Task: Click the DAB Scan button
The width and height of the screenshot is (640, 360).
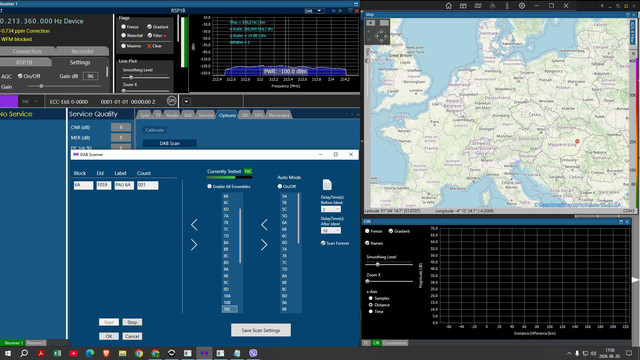Action: [x=169, y=143]
